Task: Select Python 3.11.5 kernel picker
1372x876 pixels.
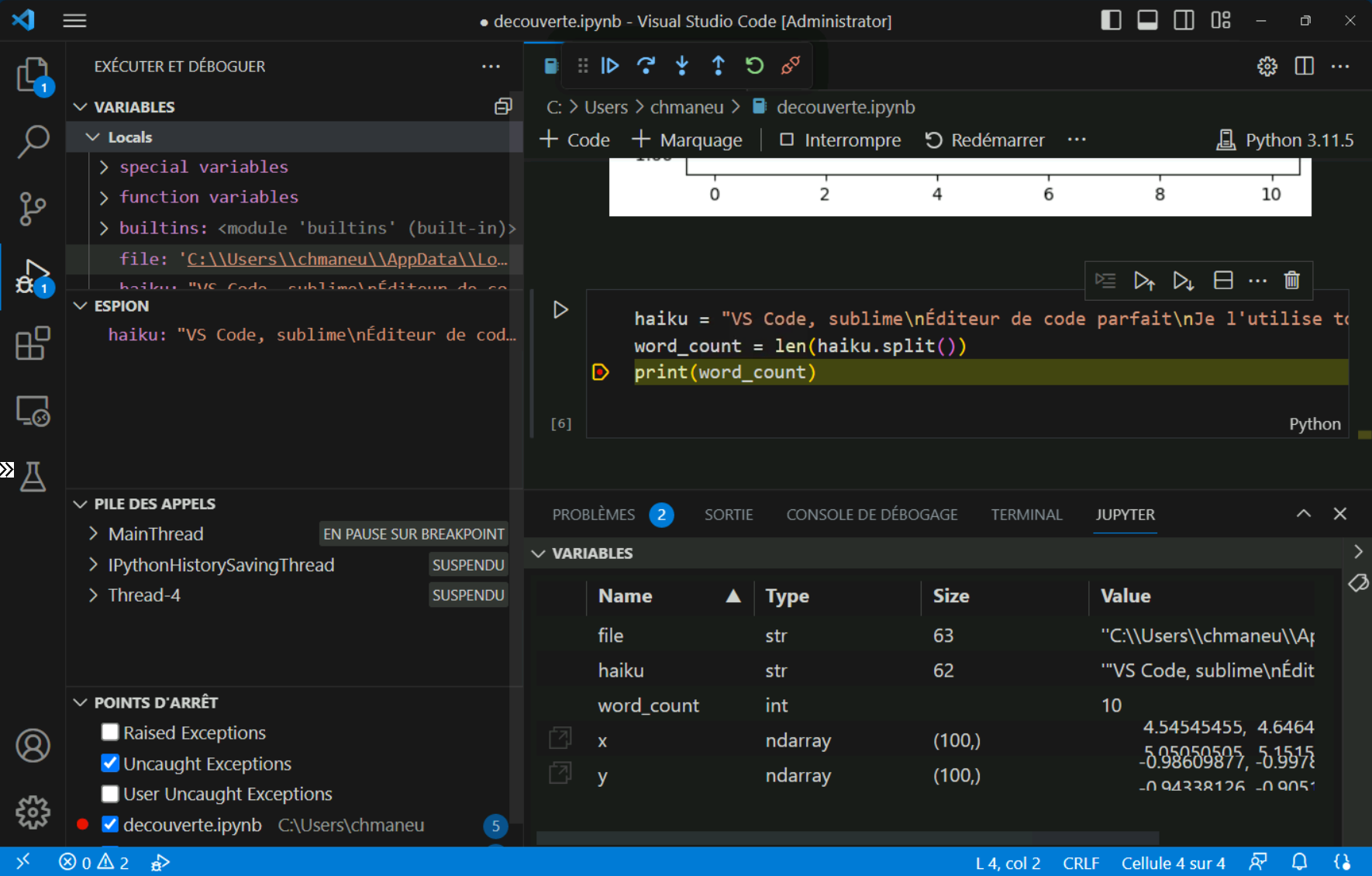Action: tap(1284, 140)
